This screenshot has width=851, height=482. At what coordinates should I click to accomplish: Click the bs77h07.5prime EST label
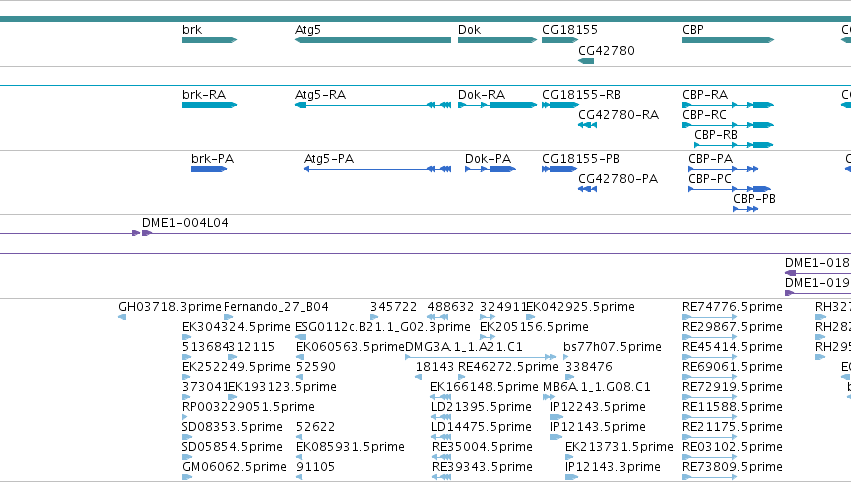click(612, 347)
